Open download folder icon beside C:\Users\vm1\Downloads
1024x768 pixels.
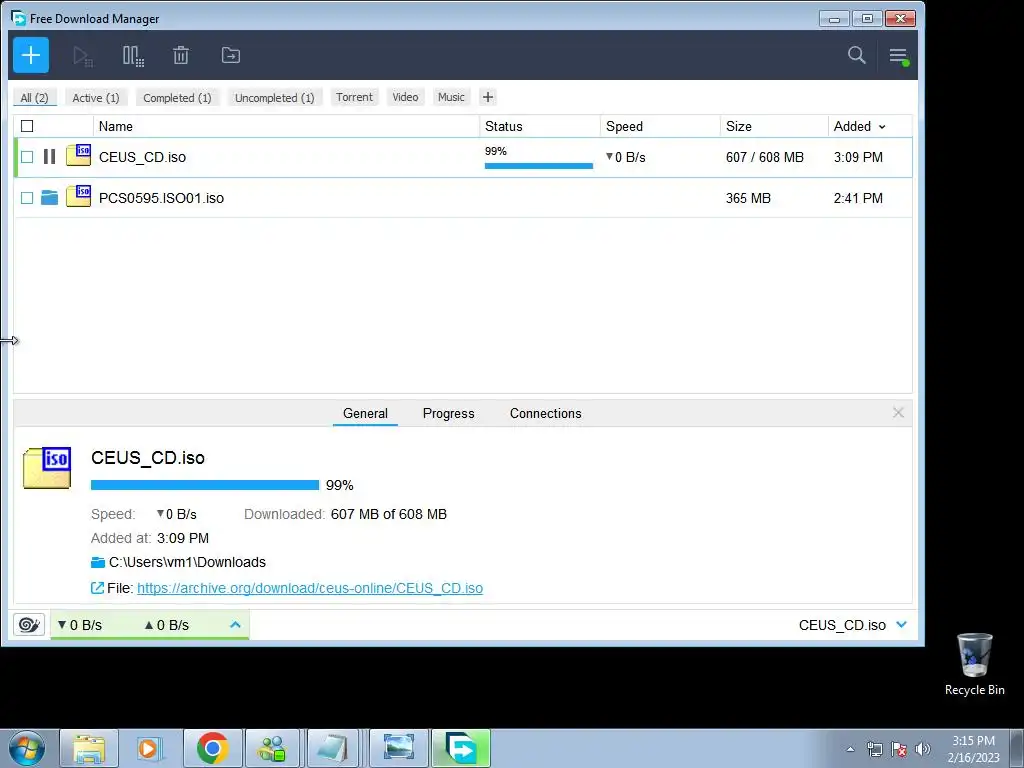point(98,562)
